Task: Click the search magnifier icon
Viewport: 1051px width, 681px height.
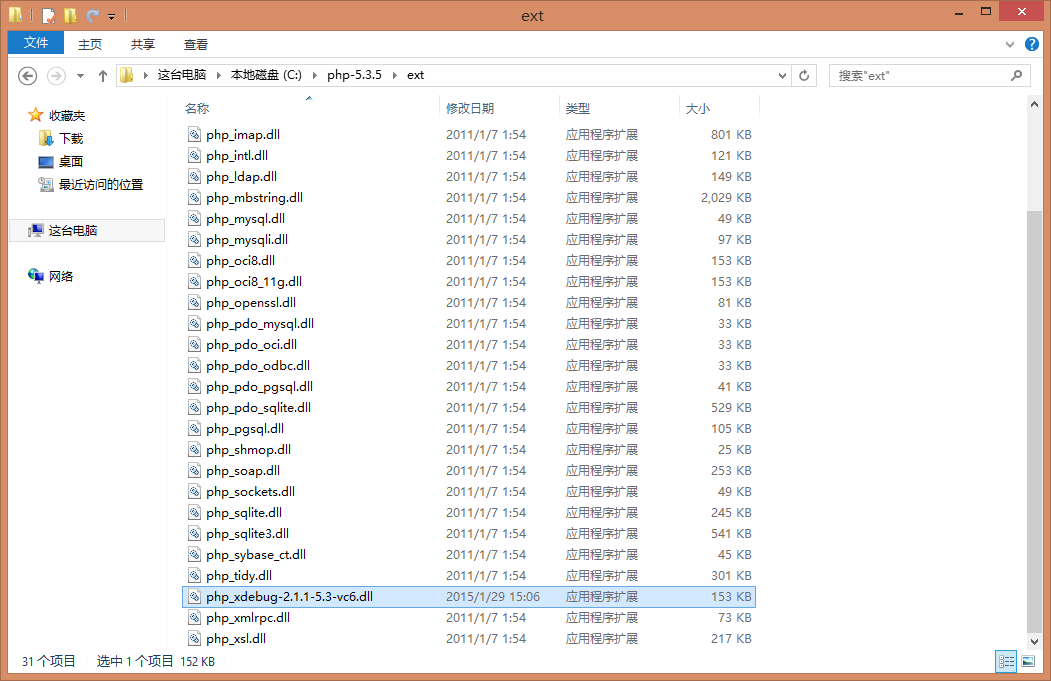Action: click(x=1016, y=76)
